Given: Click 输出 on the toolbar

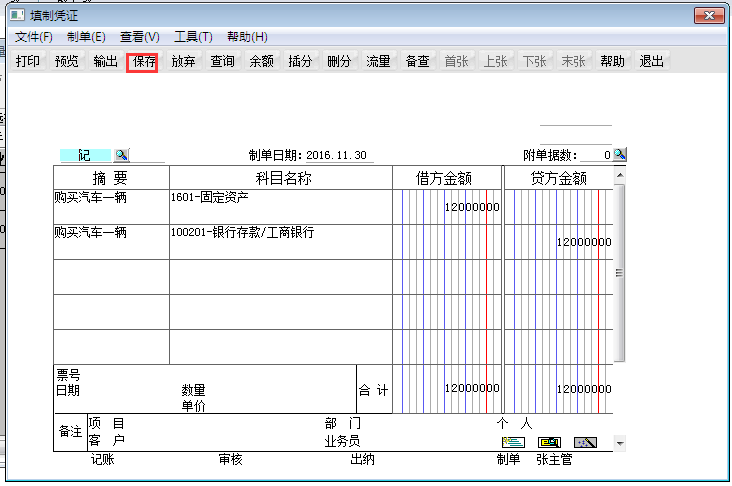Looking at the screenshot, I should pyautogui.click(x=105, y=61).
